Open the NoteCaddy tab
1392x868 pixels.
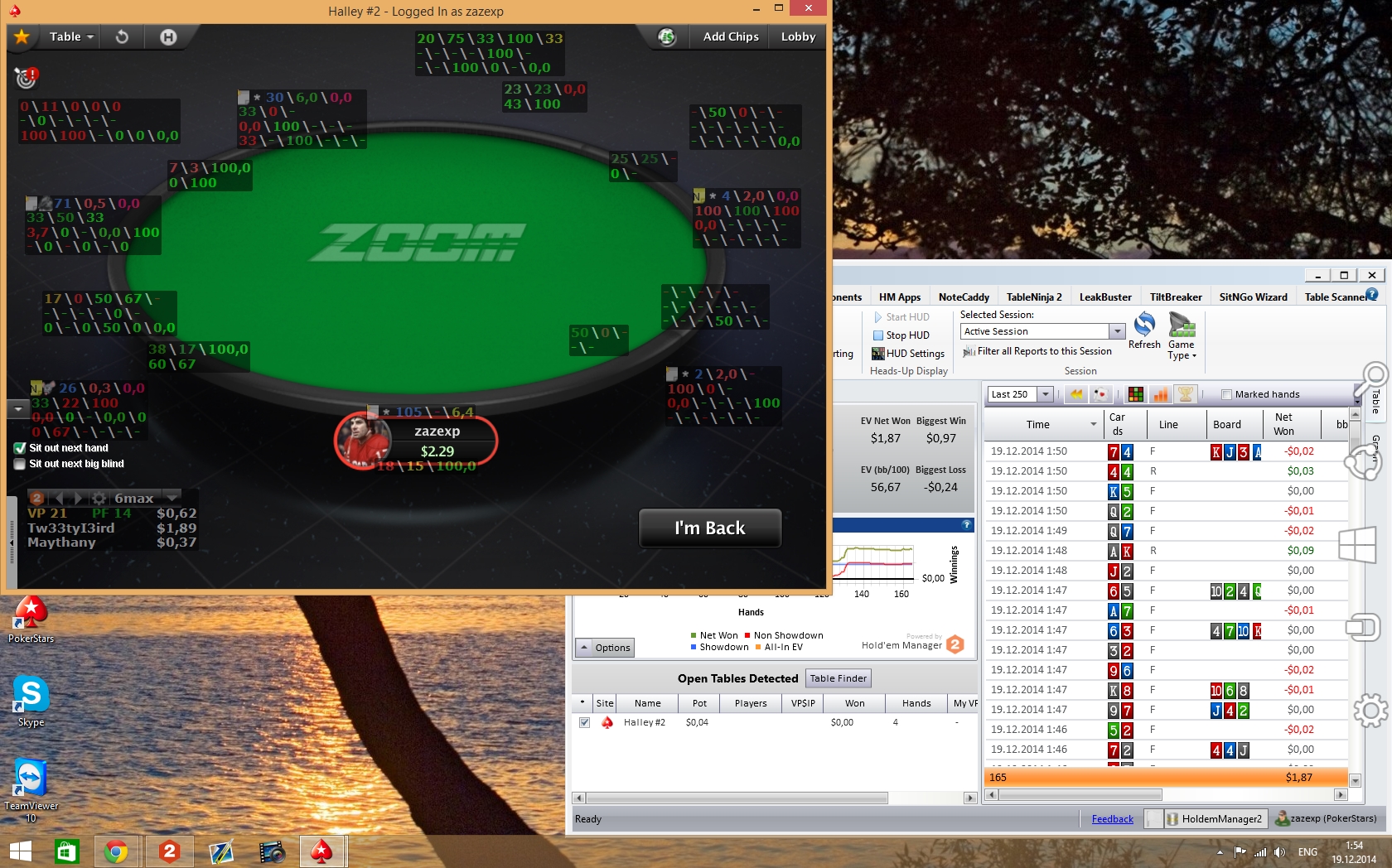(964, 297)
